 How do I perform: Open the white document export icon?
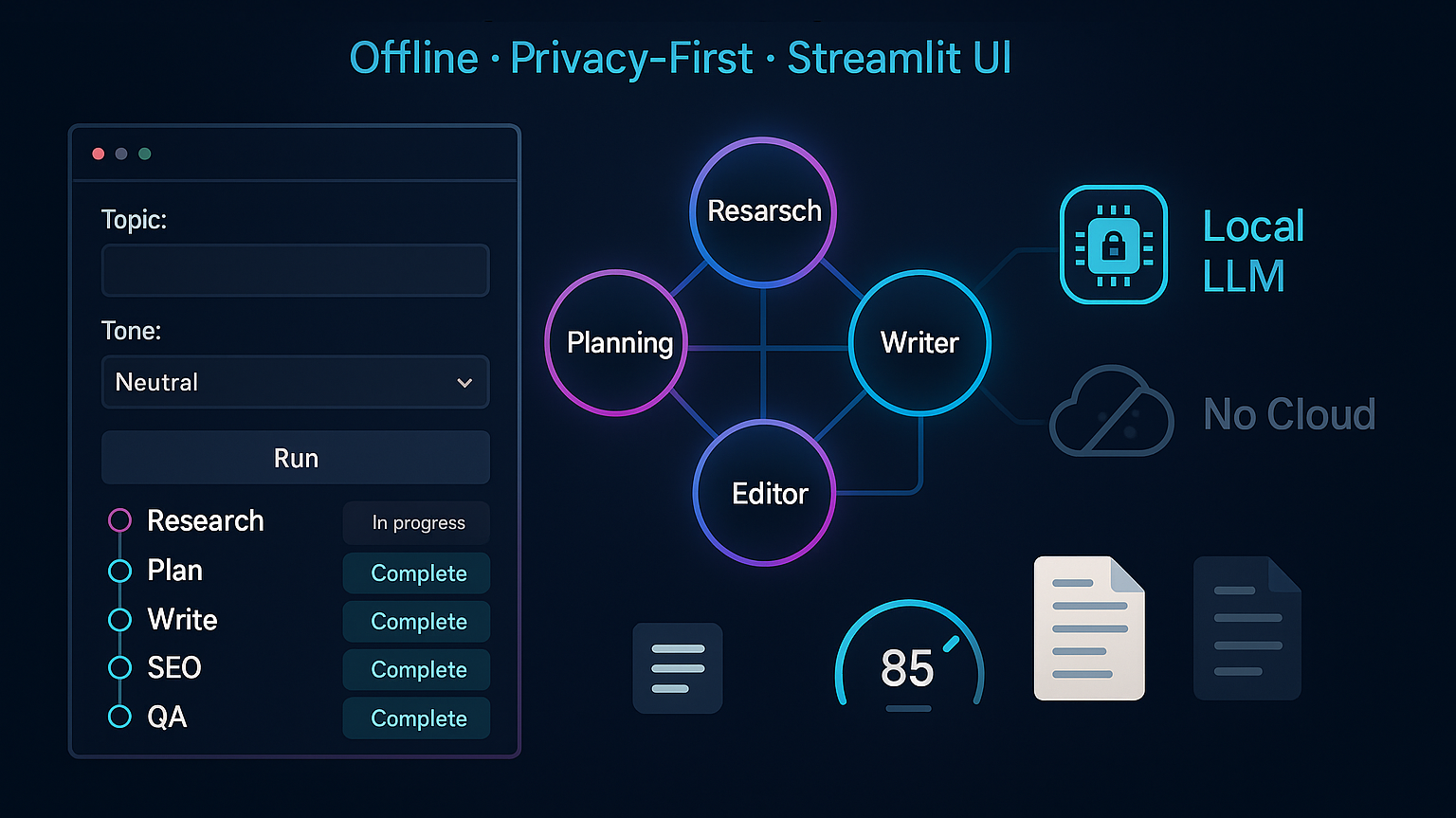[x=1088, y=627]
